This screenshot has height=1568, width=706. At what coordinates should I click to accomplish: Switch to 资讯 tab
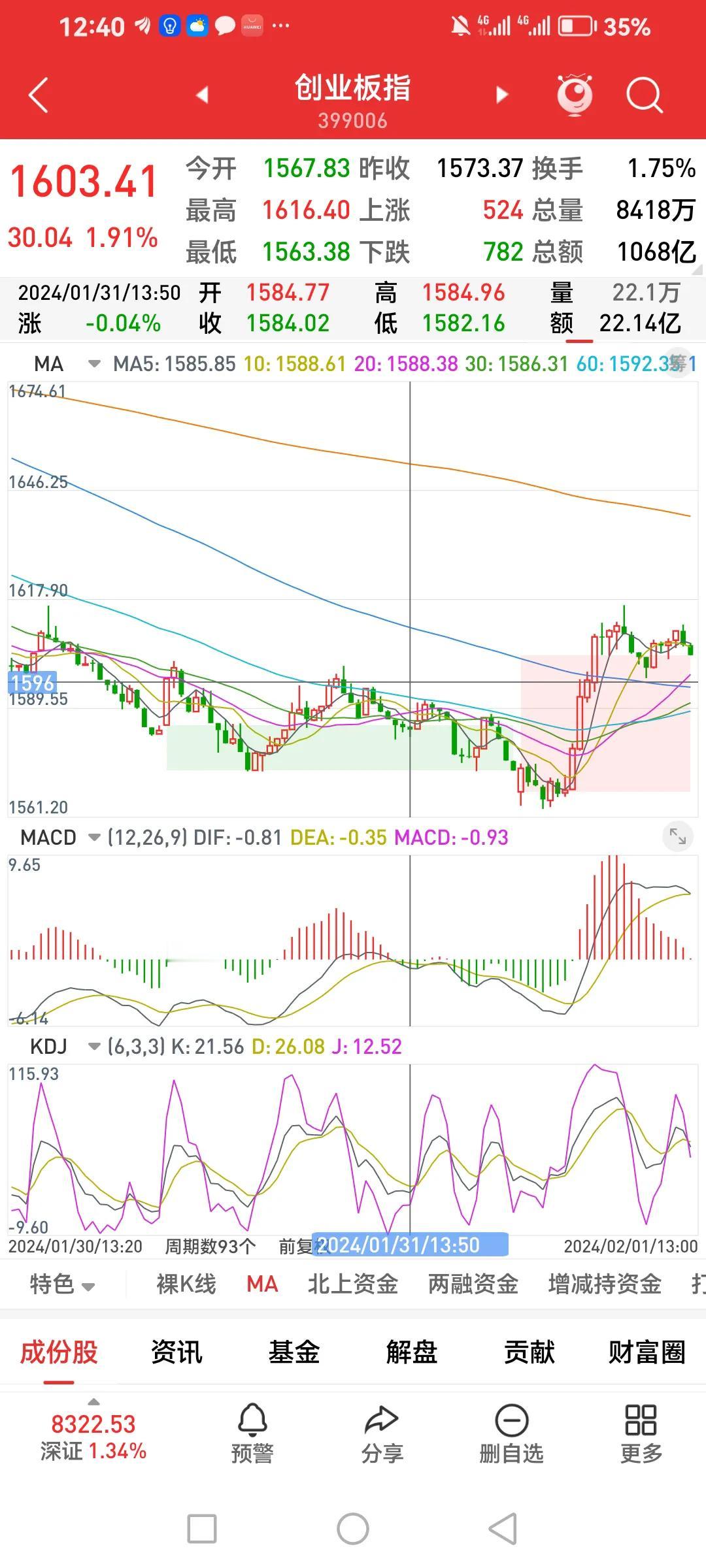click(176, 1352)
